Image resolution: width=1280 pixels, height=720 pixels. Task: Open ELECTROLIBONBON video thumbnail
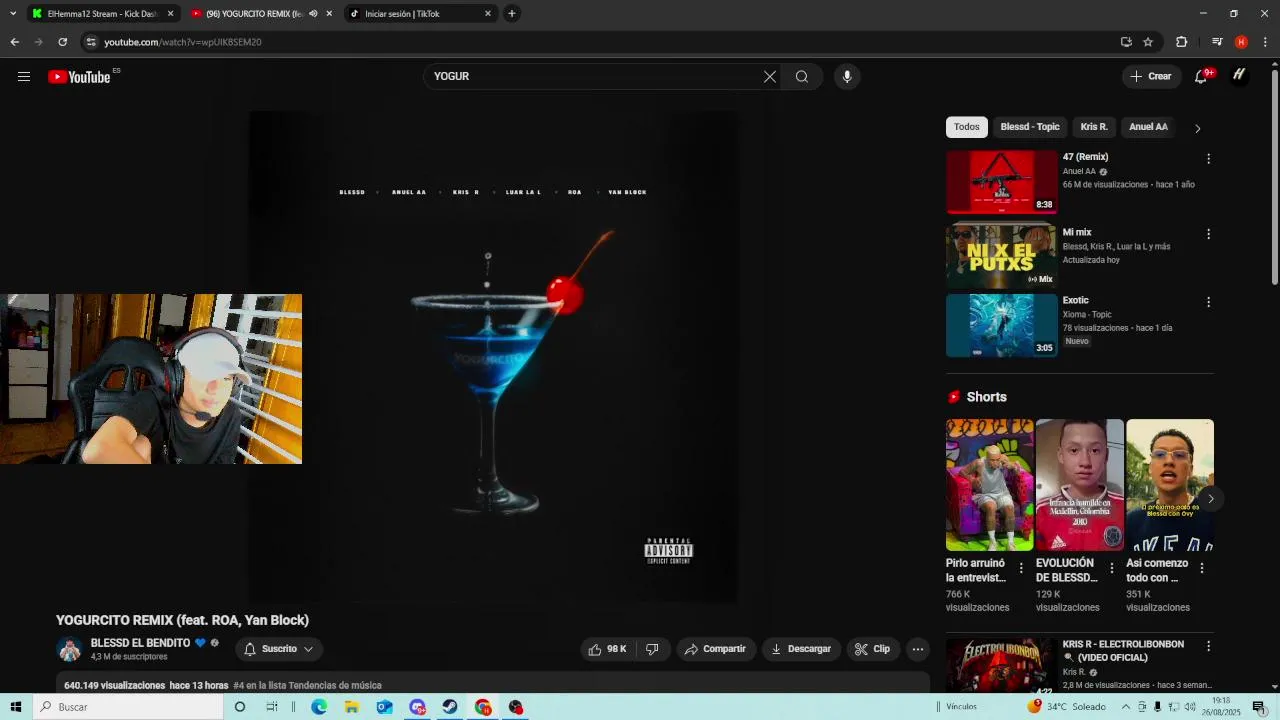click(x=1001, y=666)
